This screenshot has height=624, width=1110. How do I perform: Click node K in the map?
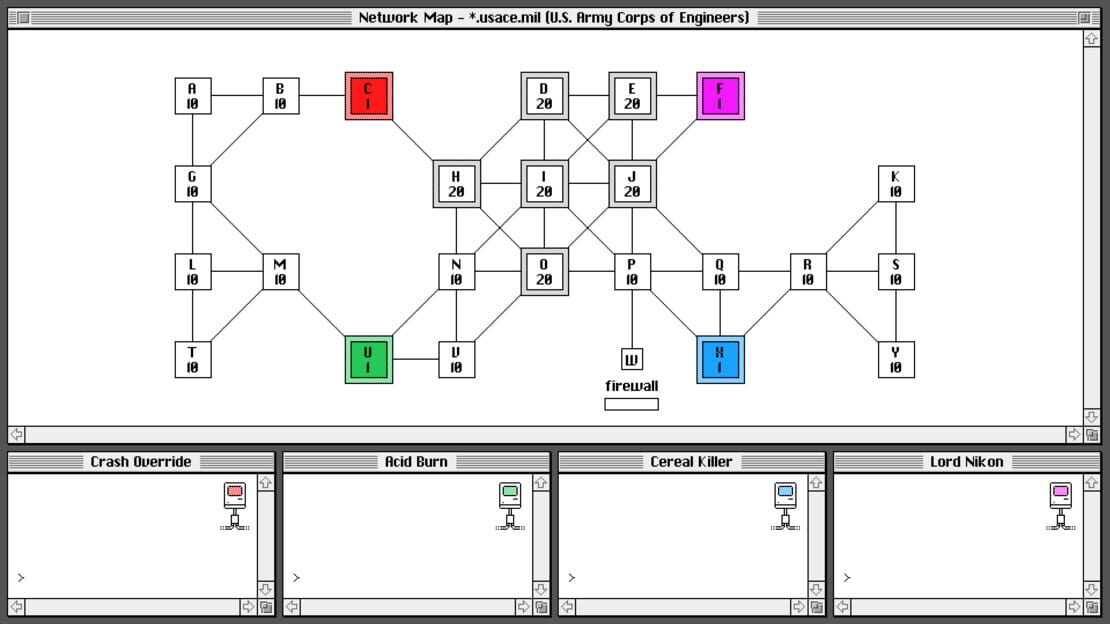pos(896,183)
